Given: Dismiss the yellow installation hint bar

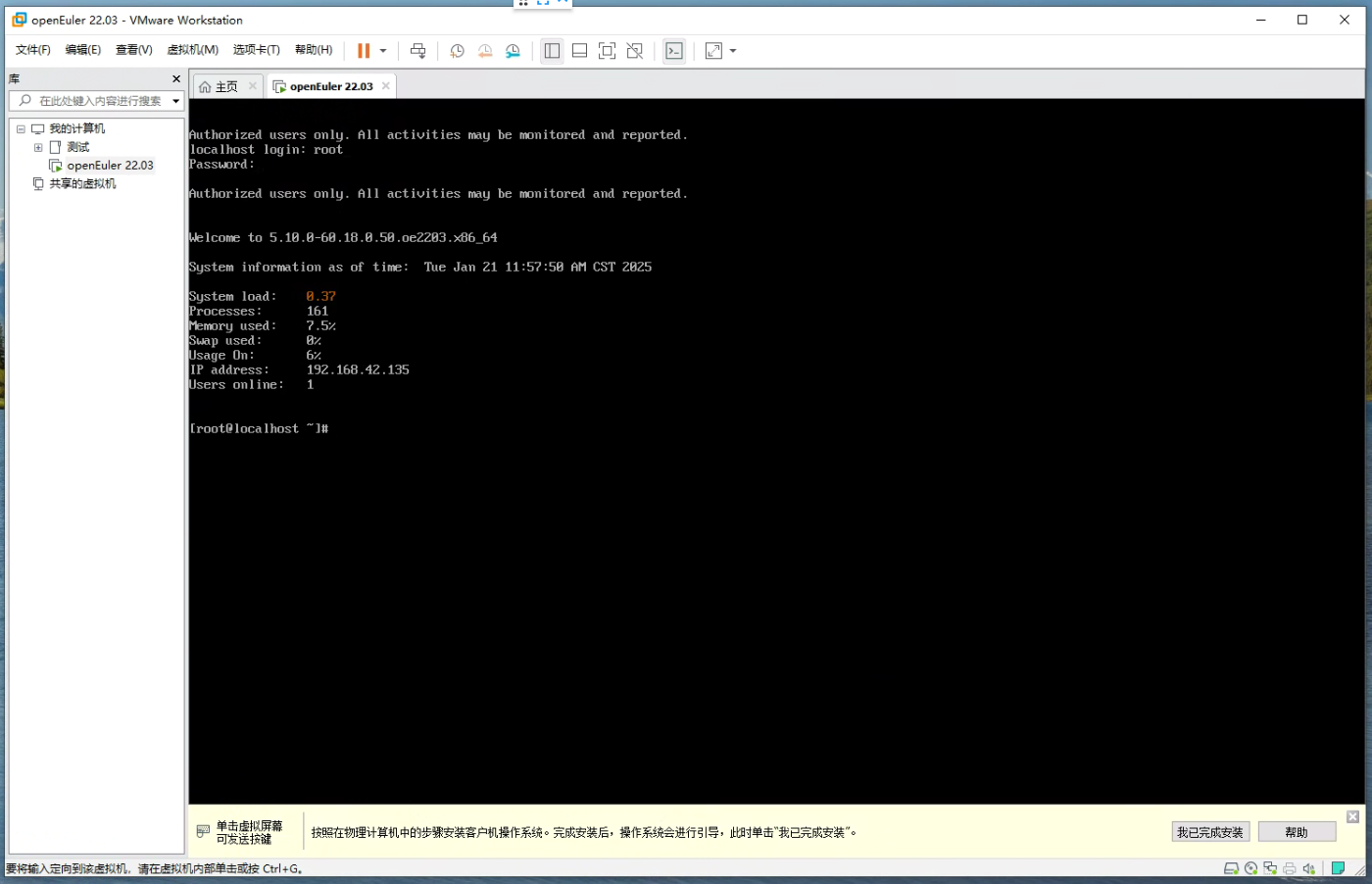Looking at the screenshot, I should point(1352,817).
